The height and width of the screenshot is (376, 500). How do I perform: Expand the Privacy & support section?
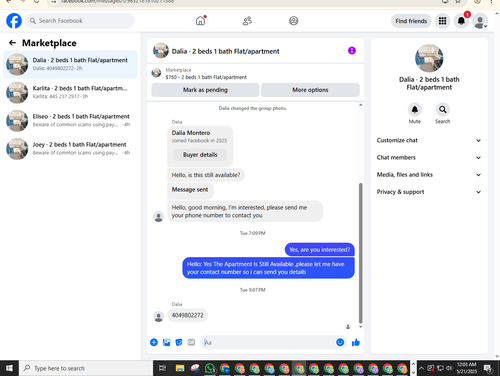click(429, 192)
